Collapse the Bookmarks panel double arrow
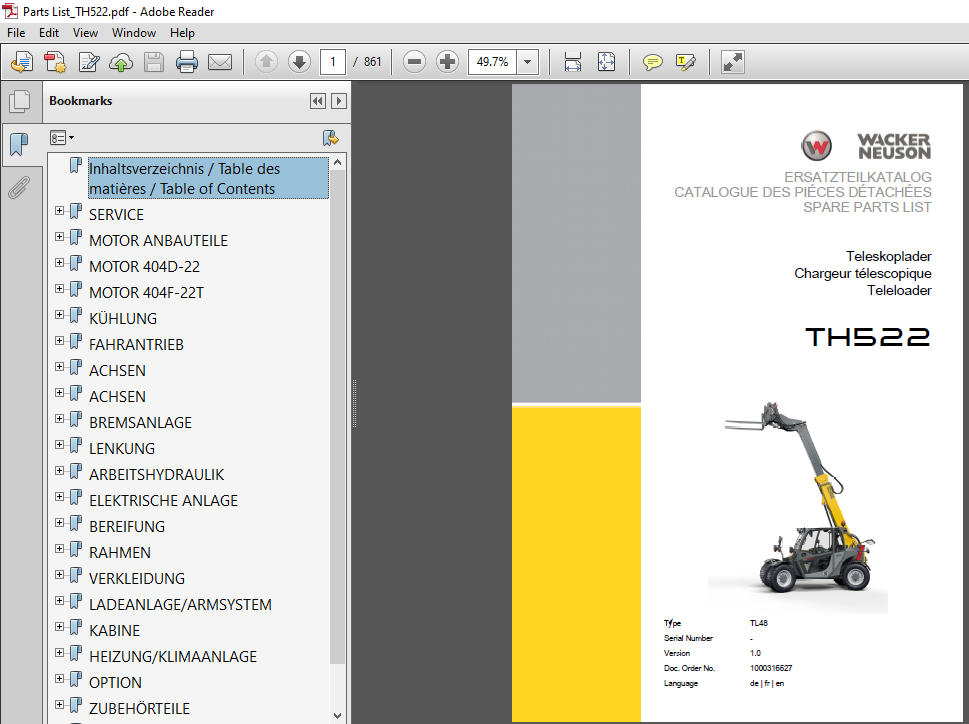This screenshot has width=969, height=724. click(318, 101)
